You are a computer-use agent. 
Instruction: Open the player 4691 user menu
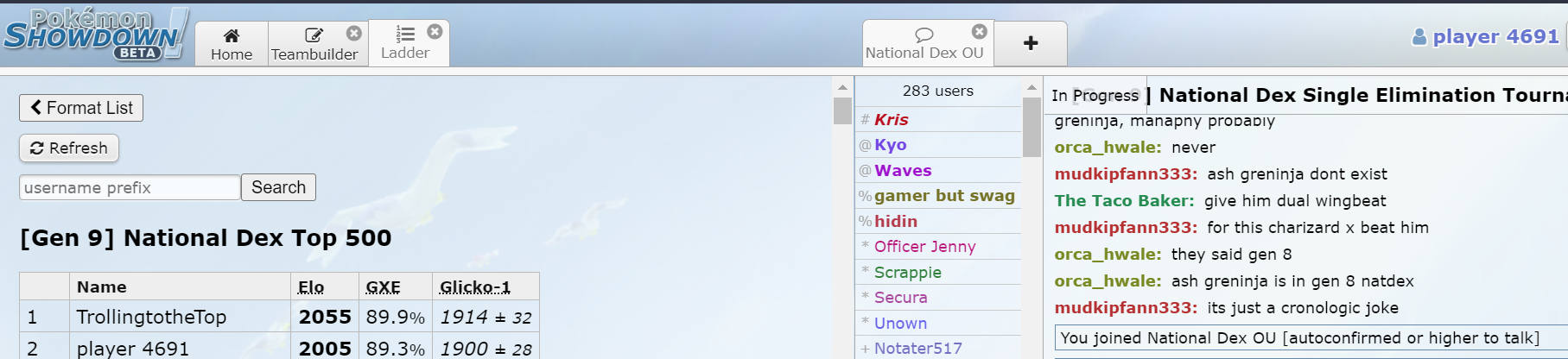(1485, 36)
